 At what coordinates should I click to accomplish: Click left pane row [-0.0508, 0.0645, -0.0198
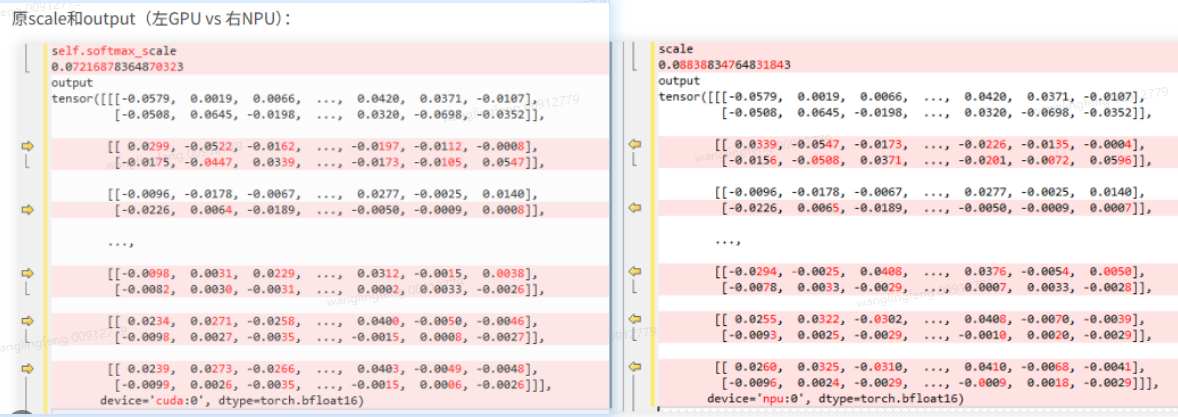click(329, 115)
